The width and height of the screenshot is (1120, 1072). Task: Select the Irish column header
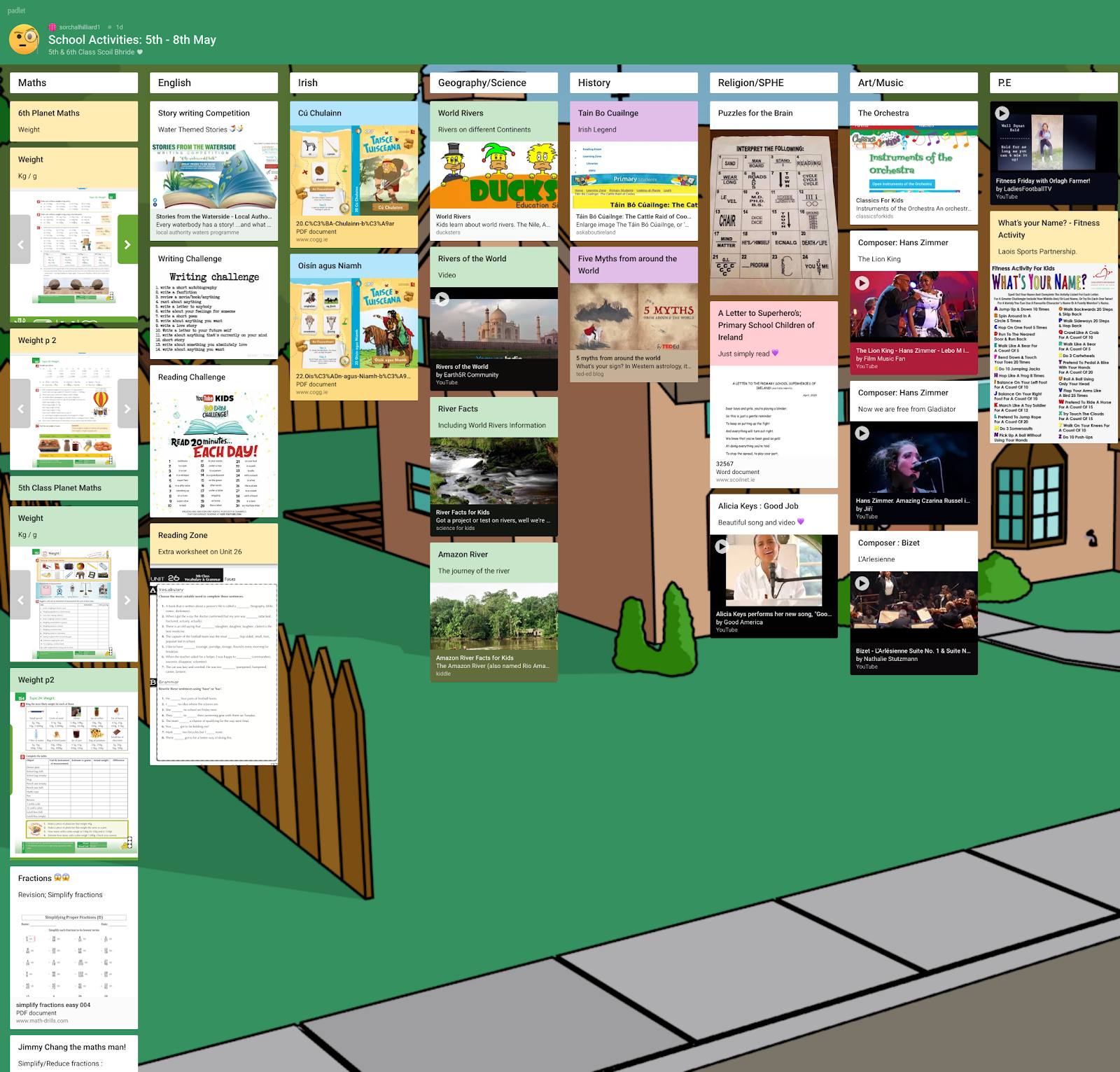click(x=353, y=83)
